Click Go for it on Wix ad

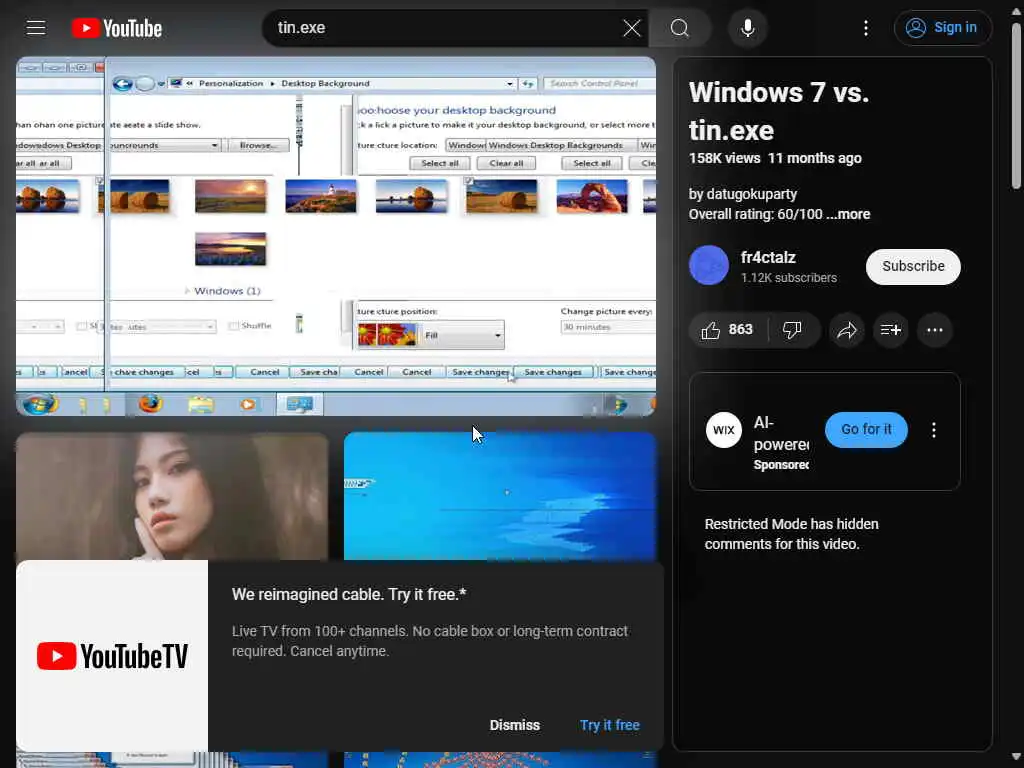pyautogui.click(x=866, y=430)
